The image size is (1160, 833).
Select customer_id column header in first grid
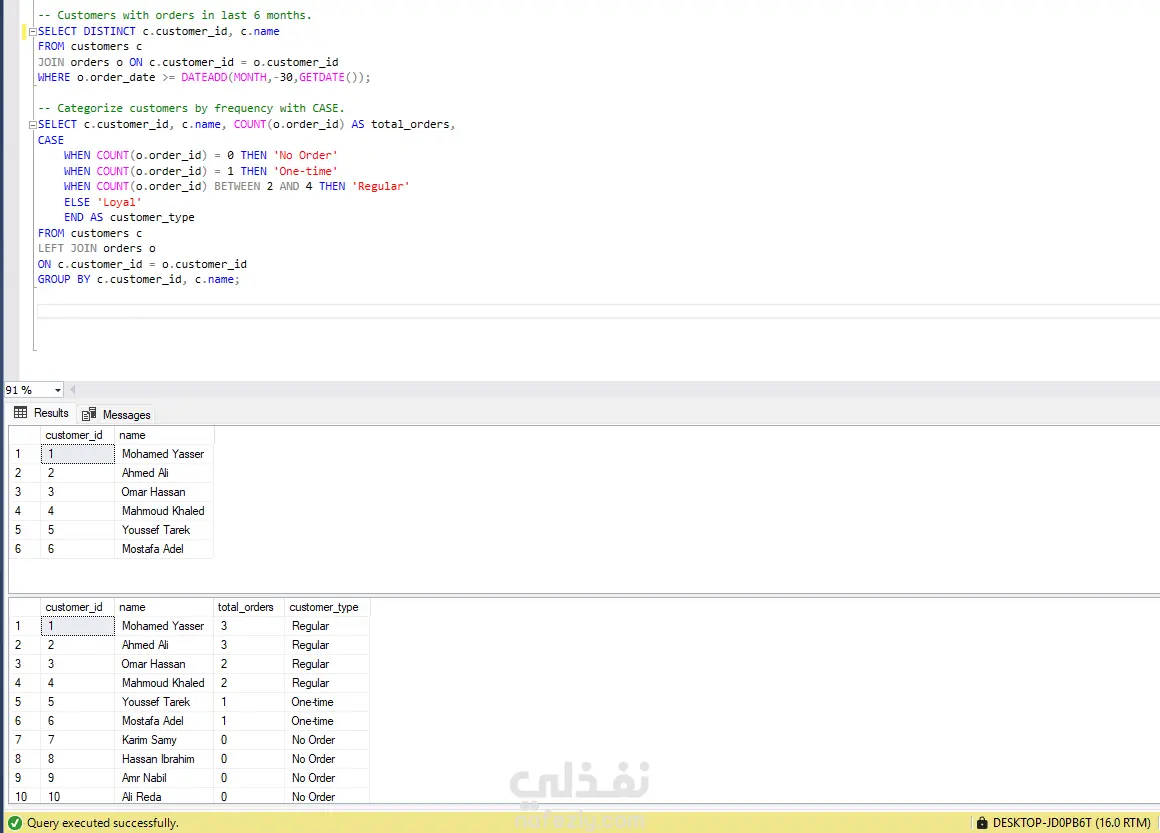click(77, 435)
